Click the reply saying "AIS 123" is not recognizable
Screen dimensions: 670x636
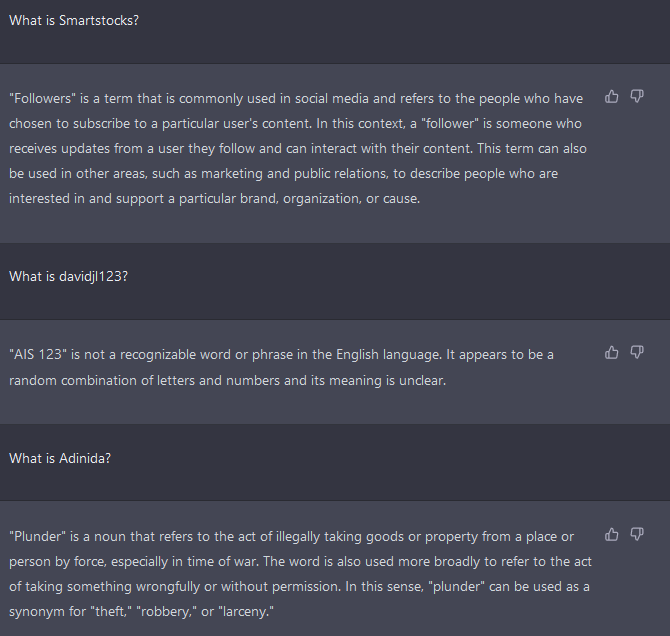click(x=281, y=367)
